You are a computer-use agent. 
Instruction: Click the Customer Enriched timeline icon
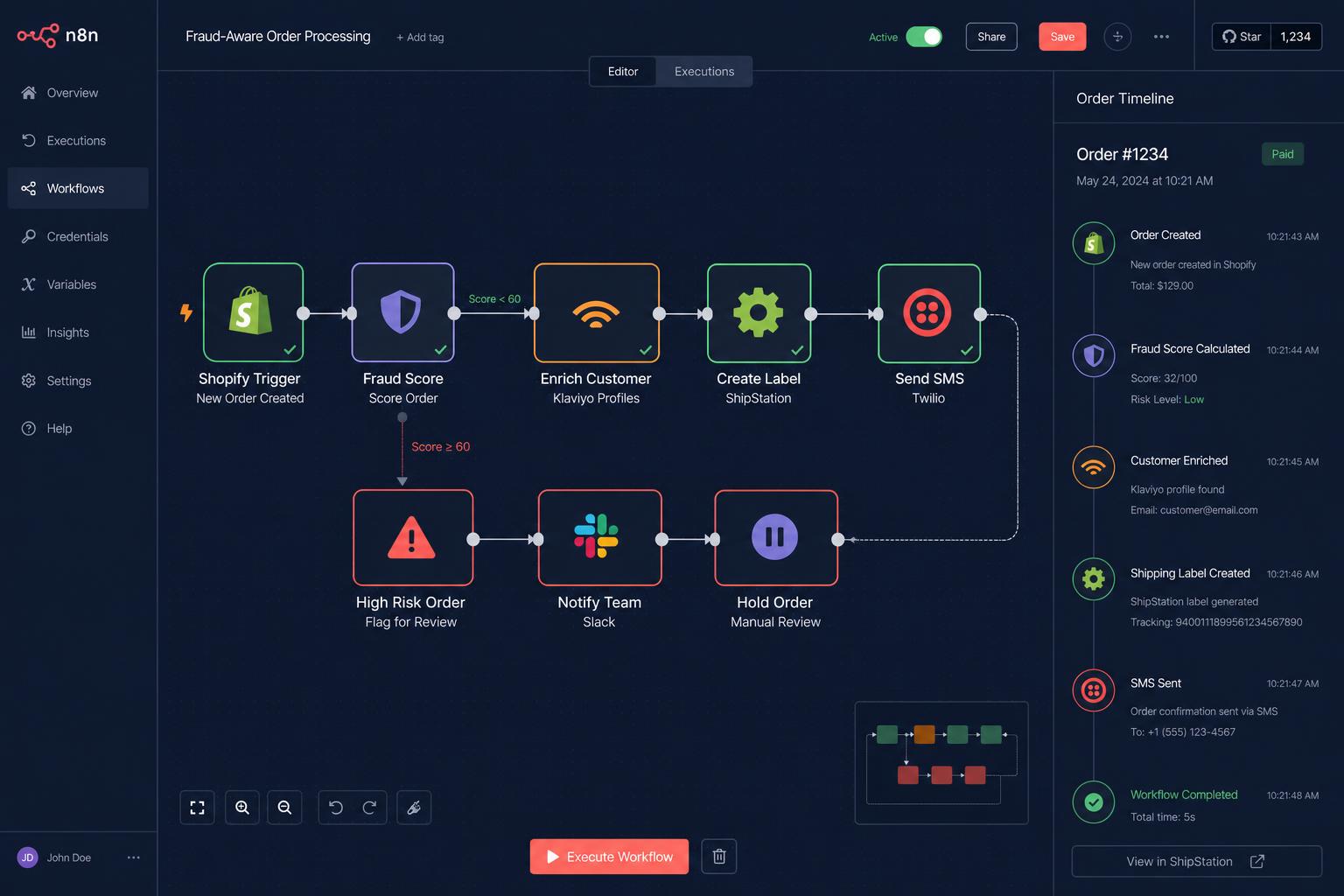coord(1094,467)
